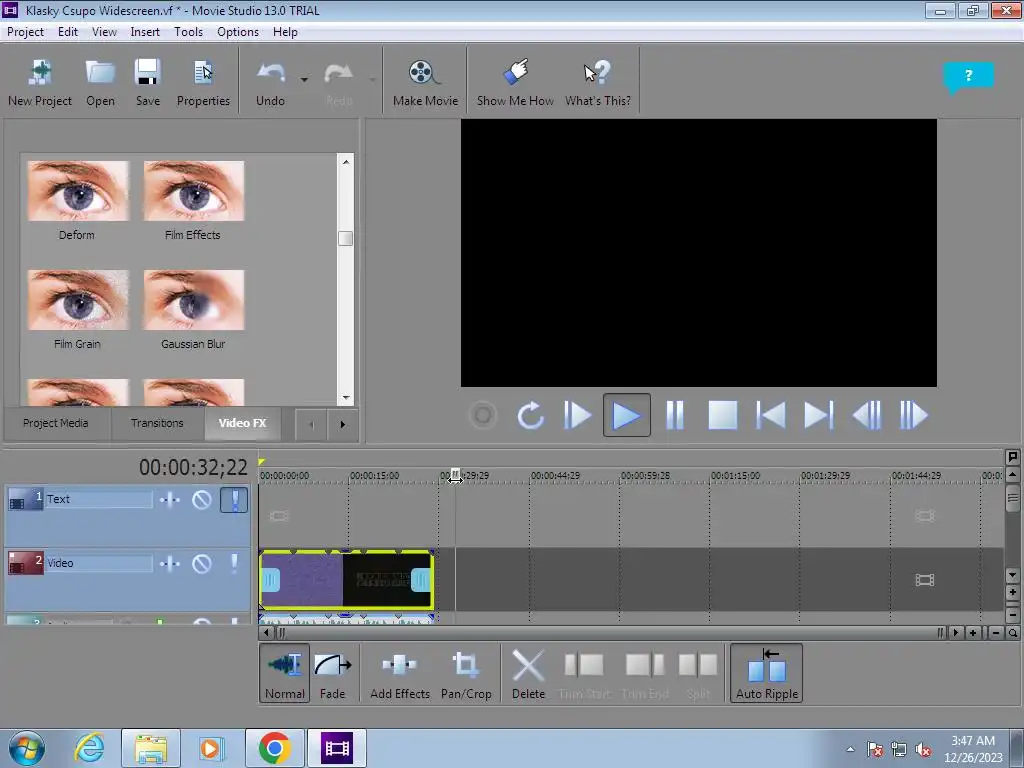Expand the Undo history dropdown
The width and height of the screenshot is (1024, 768).
[304, 80]
